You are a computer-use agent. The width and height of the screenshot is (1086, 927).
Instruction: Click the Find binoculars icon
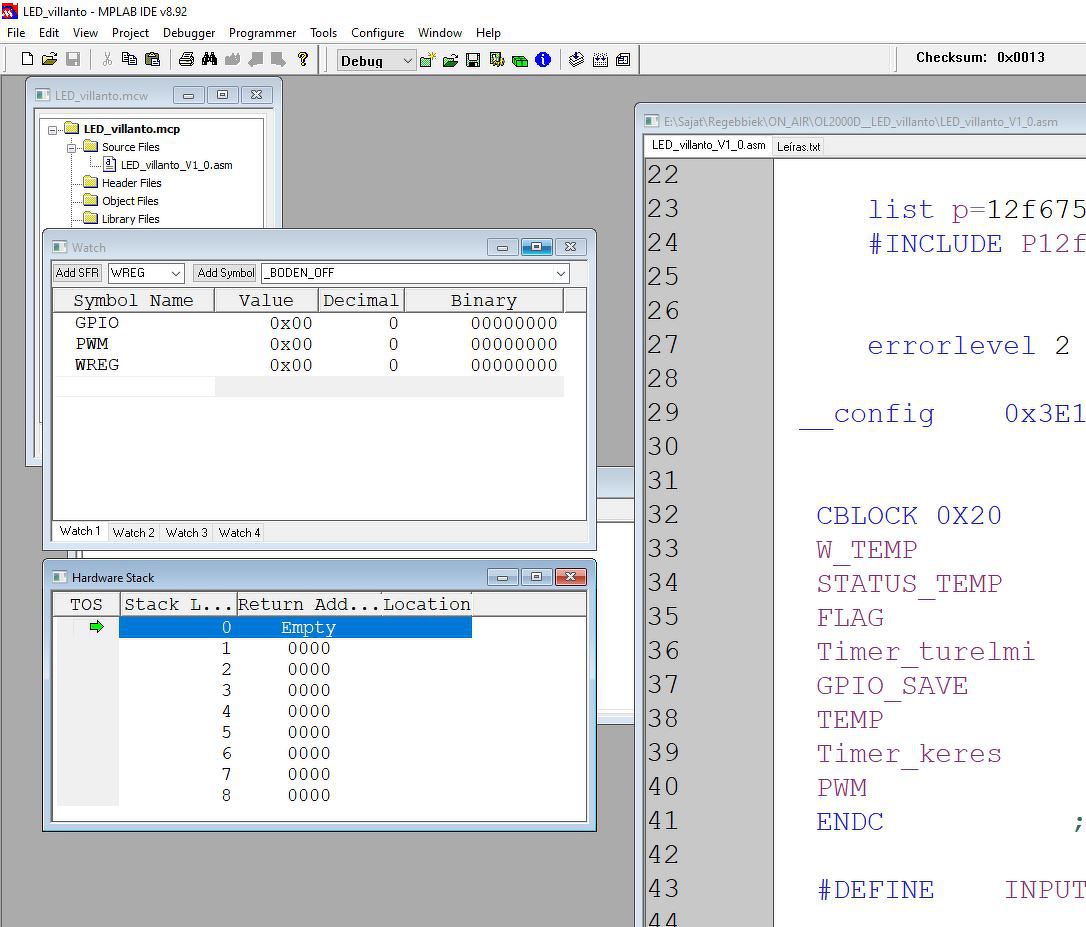coord(209,60)
